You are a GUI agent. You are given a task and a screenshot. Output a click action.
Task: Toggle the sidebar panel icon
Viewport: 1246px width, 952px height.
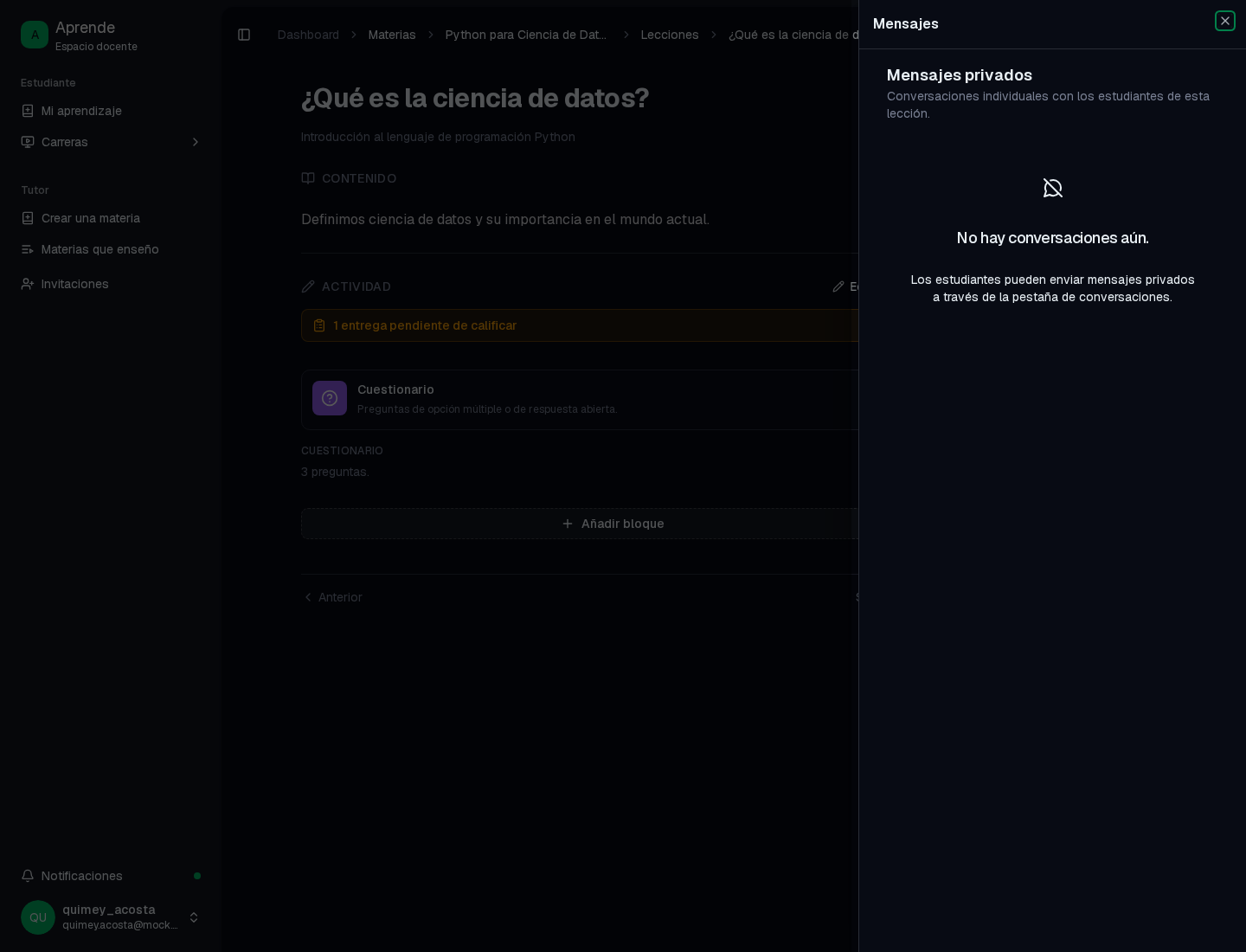coord(244,35)
